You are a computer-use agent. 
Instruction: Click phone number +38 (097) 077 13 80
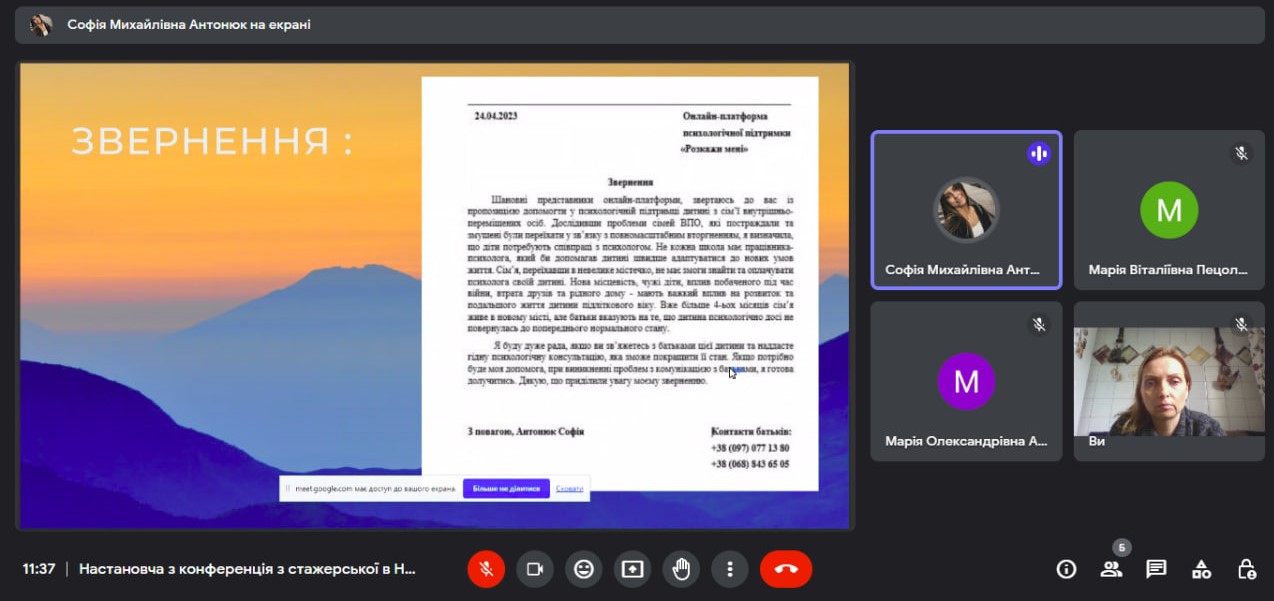tap(750, 448)
